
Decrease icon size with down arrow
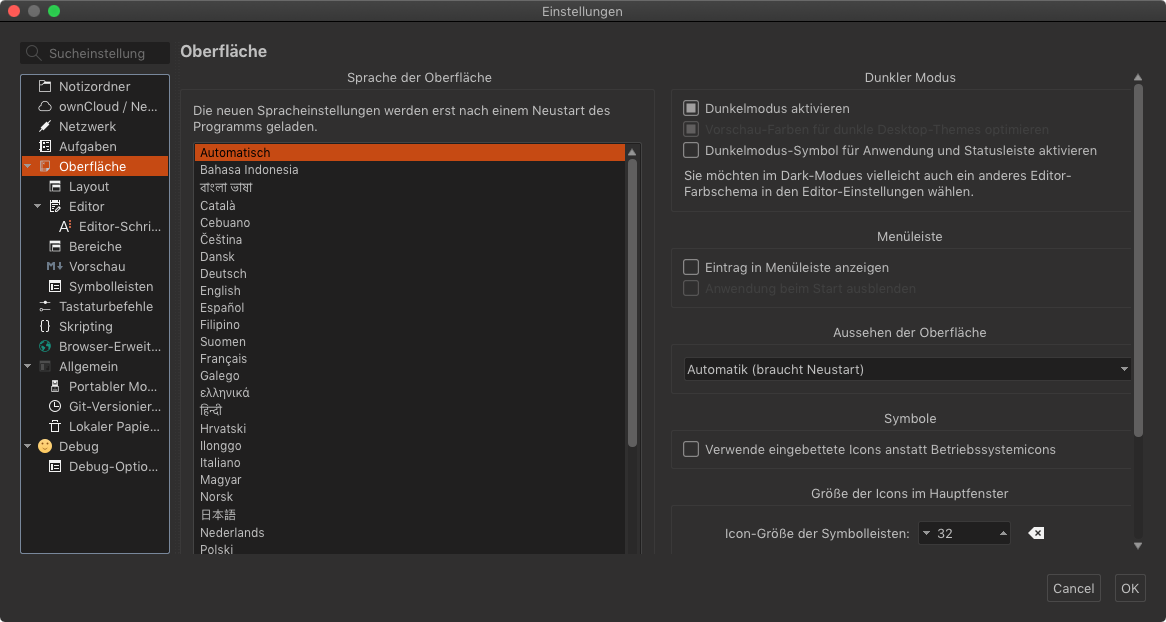coord(926,533)
